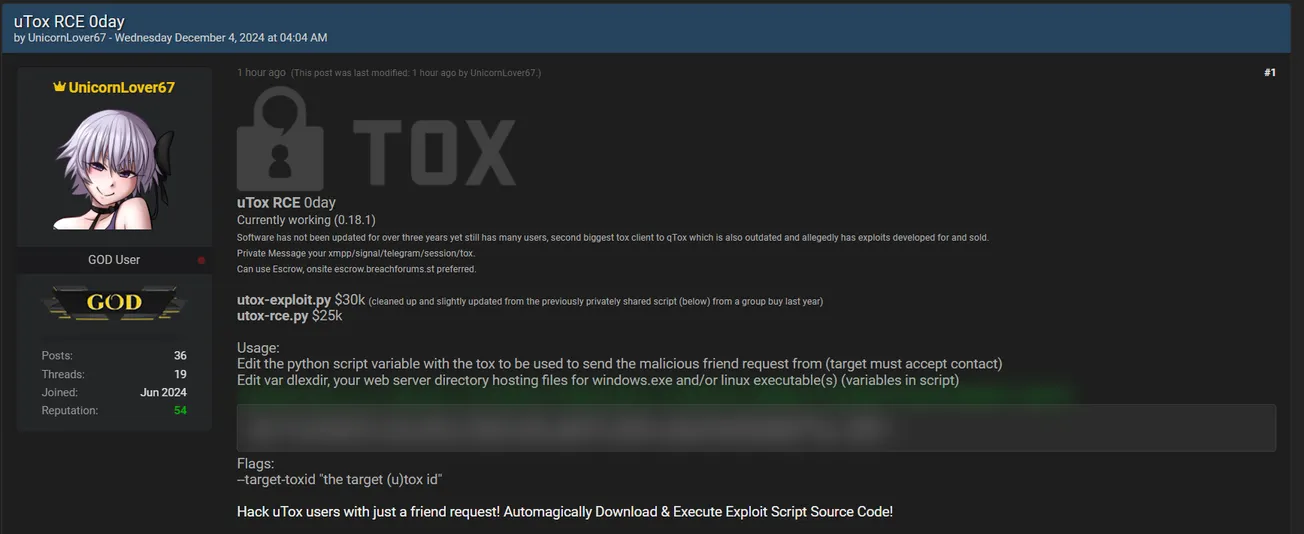Click the GOD User title text
The height and width of the screenshot is (534, 1304).
click(114, 260)
